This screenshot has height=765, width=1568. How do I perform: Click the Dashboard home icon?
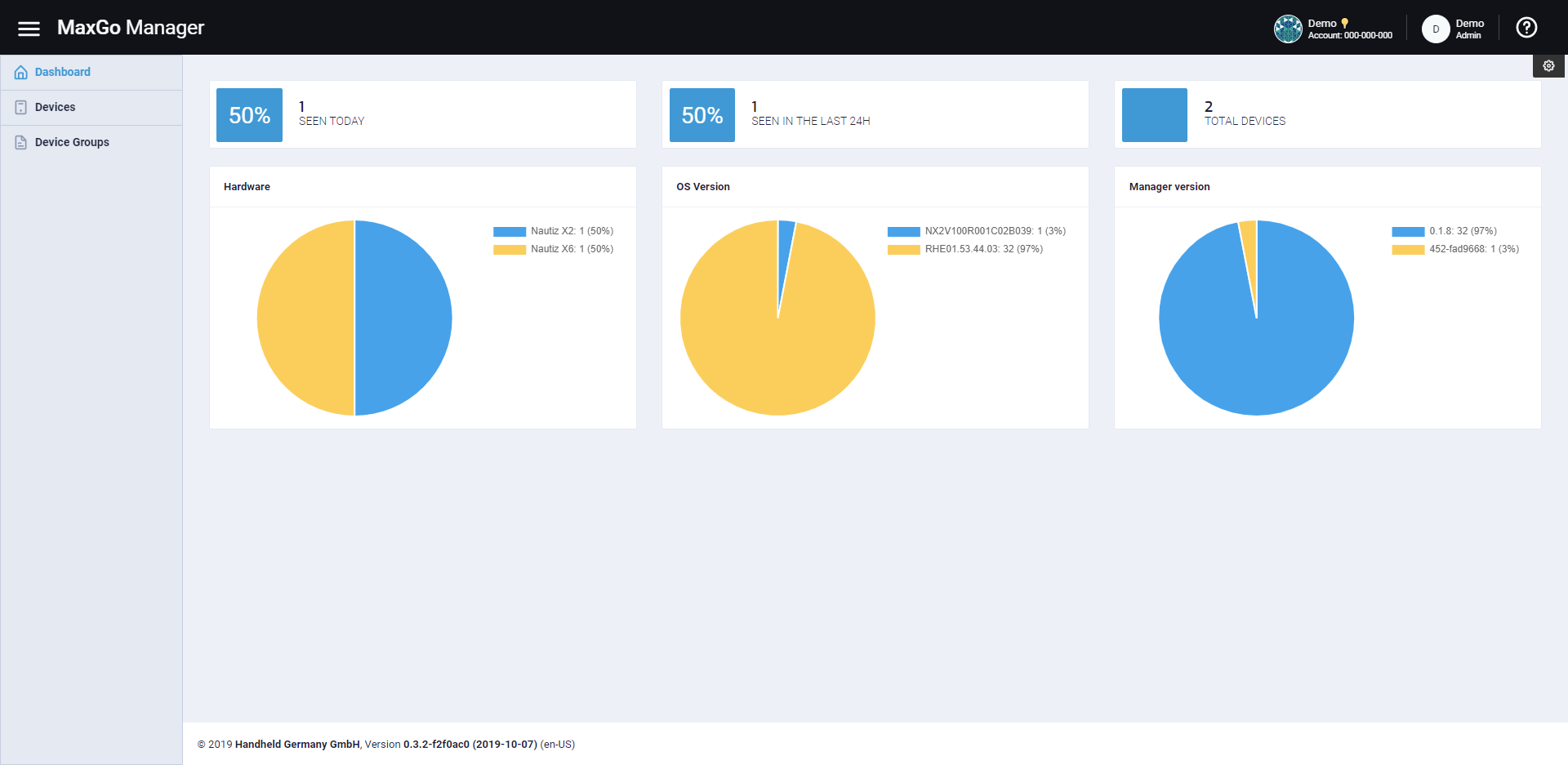[x=21, y=73]
